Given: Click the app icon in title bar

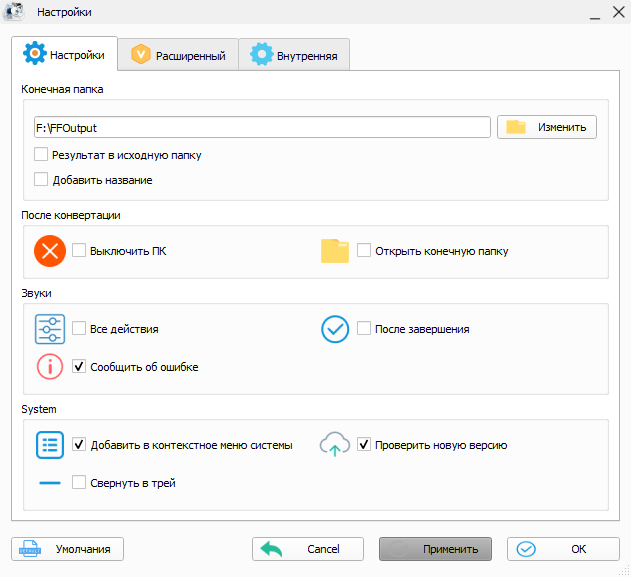Looking at the screenshot, I should click(14, 11).
